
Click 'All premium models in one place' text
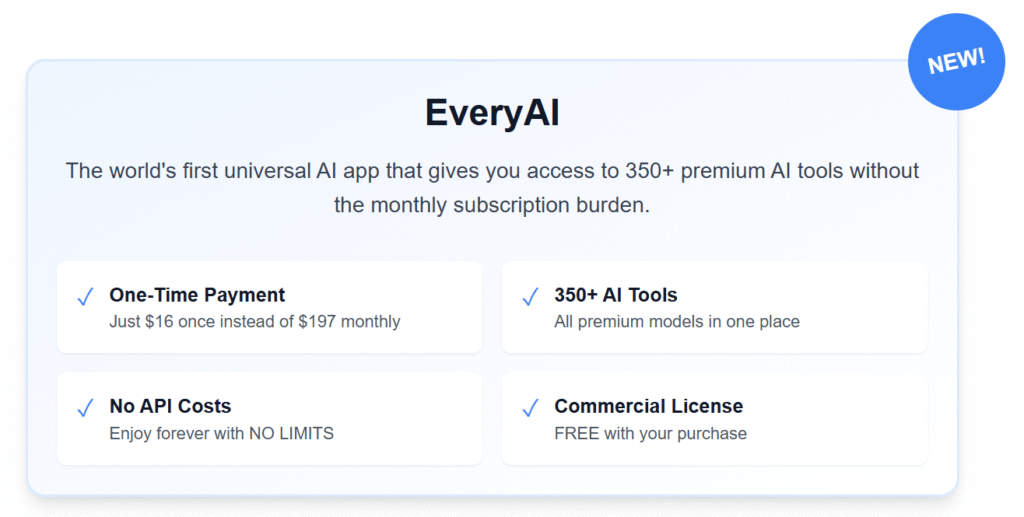[677, 322]
